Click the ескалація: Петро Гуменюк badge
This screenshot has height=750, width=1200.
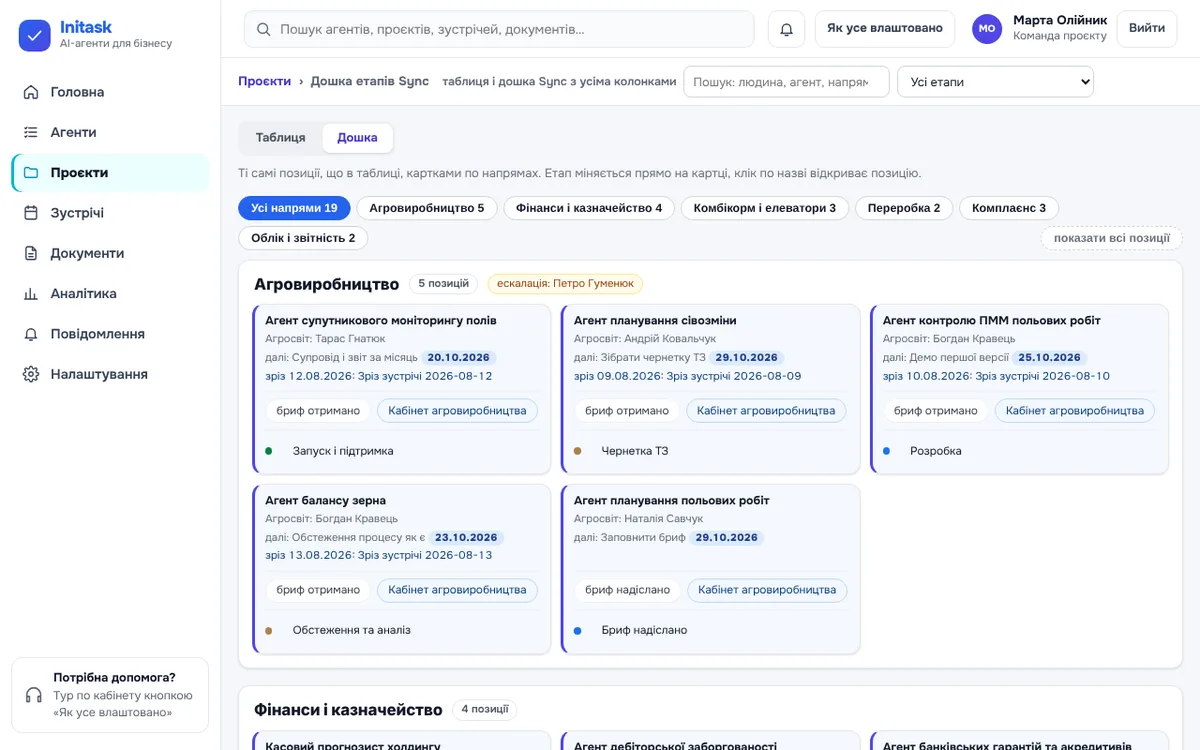(565, 284)
